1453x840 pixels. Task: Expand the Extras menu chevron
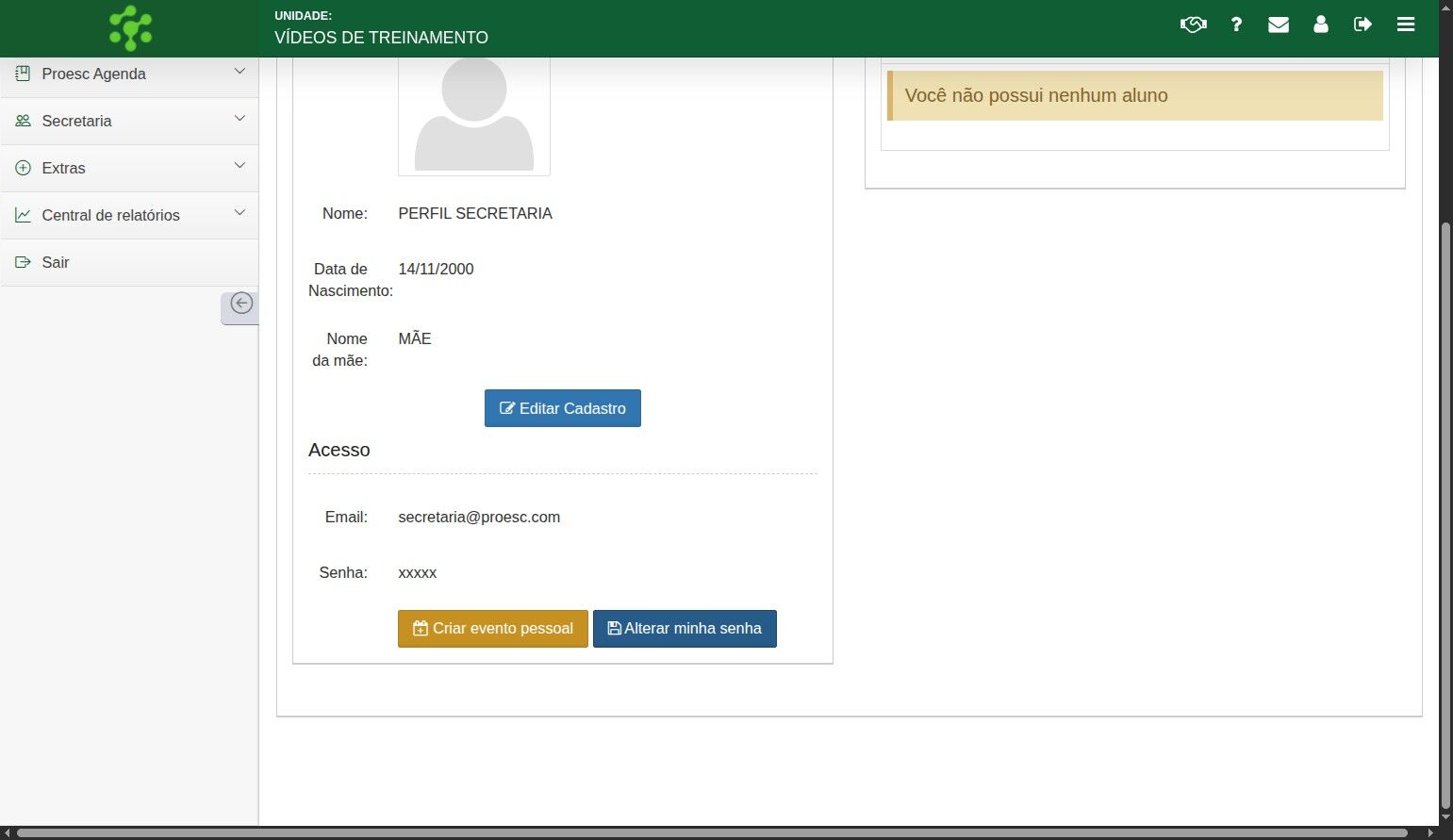pyautogui.click(x=239, y=166)
